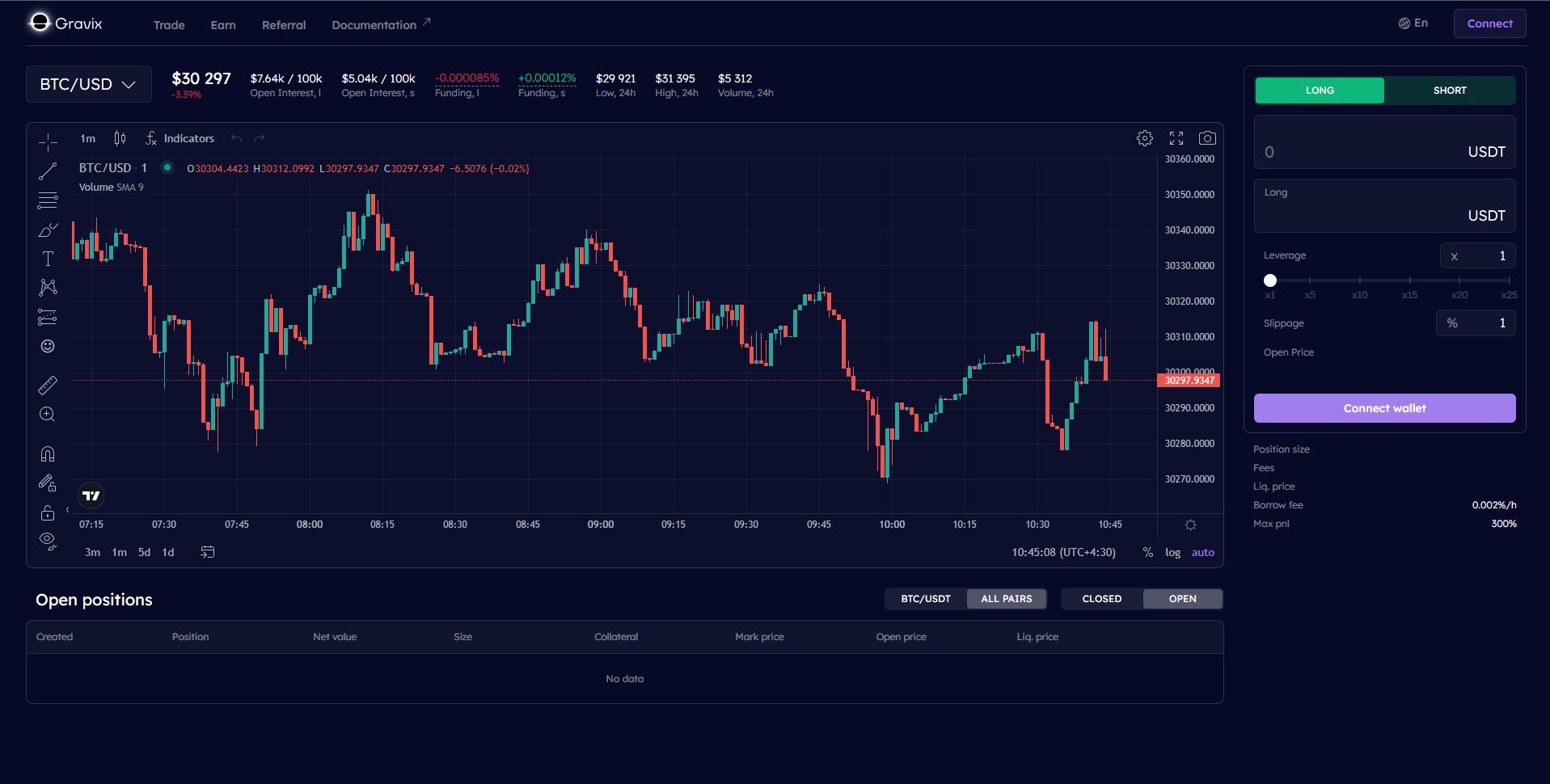This screenshot has width=1550, height=784.
Task: Open the 1m timeframe interval selector
Action: (88, 138)
